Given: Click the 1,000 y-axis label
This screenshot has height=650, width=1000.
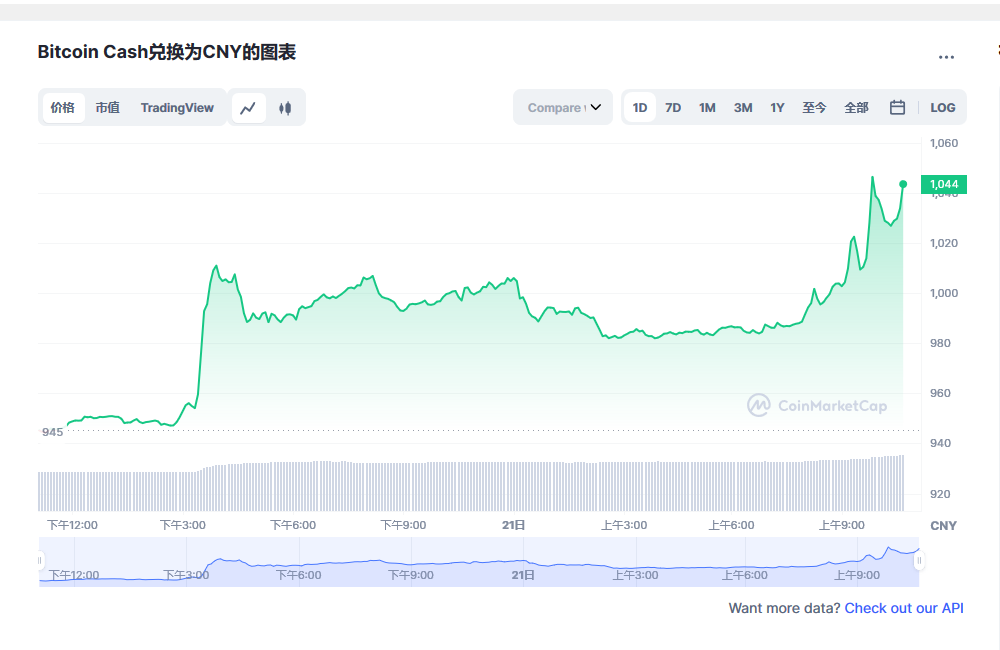Looking at the screenshot, I should (944, 293).
